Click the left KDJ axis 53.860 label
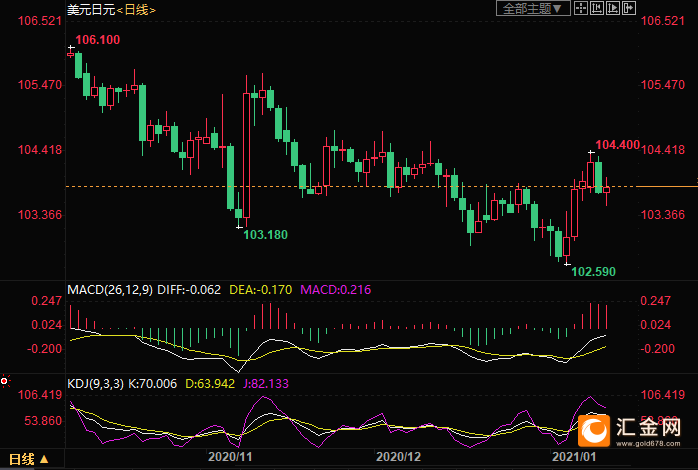 click(x=43, y=421)
